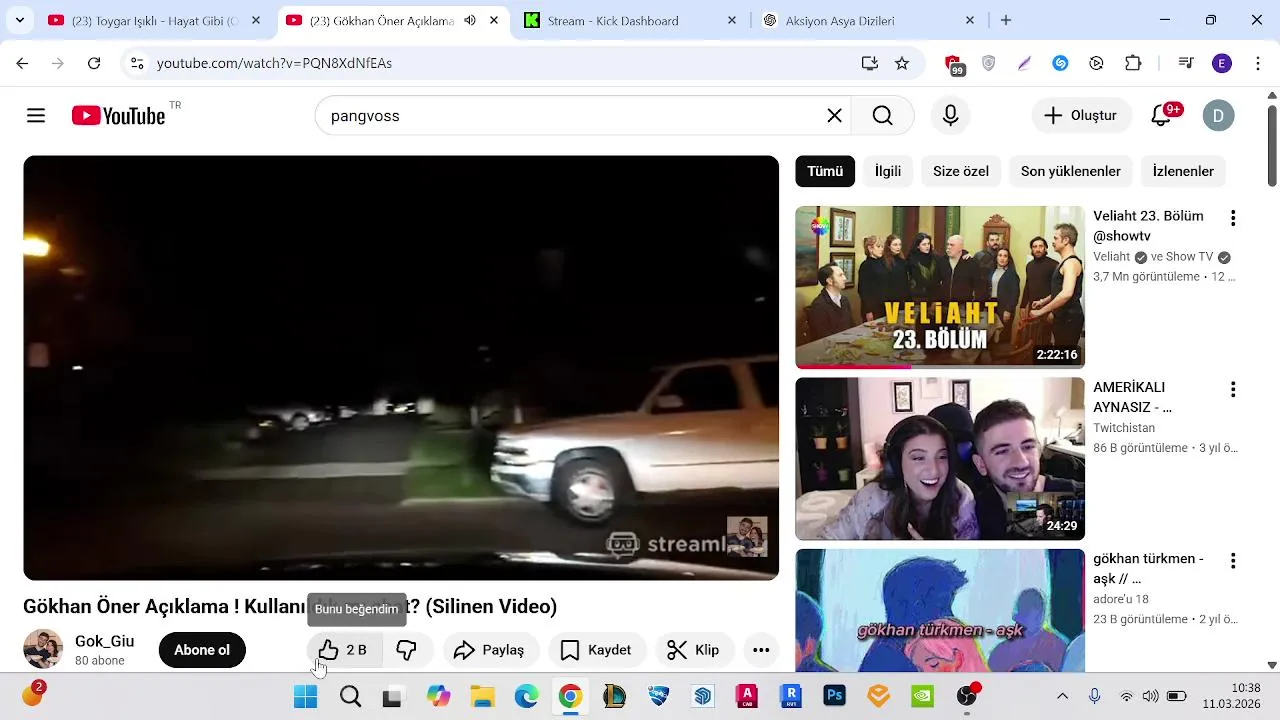The height and width of the screenshot is (720, 1280).
Task: Open the Extensions puzzle icon
Action: click(1133, 63)
